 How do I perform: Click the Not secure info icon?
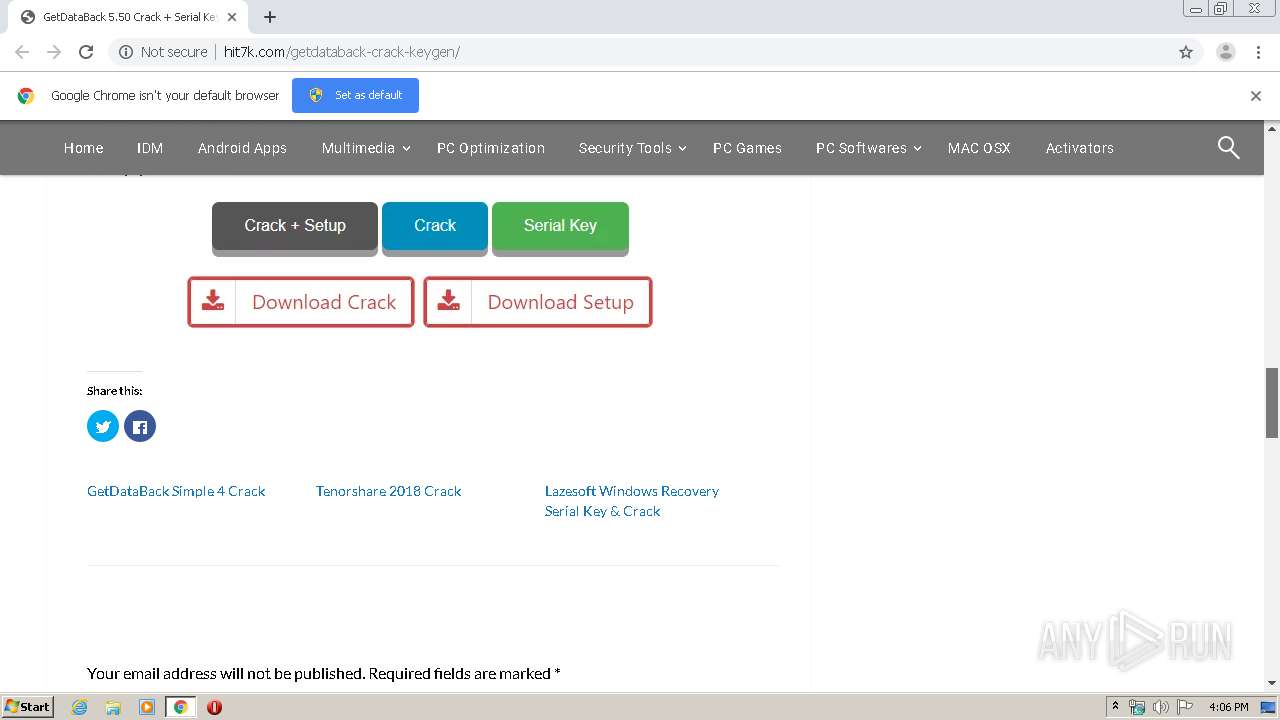(126, 52)
